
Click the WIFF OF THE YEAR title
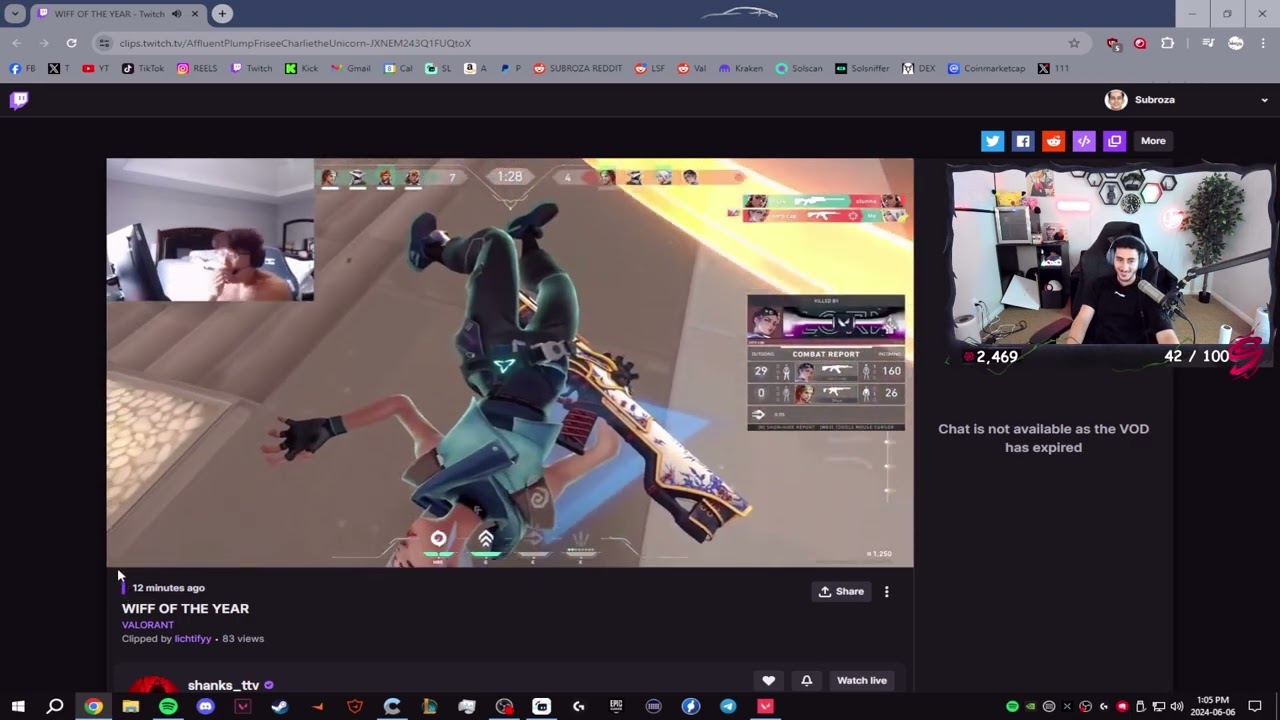(x=185, y=608)
